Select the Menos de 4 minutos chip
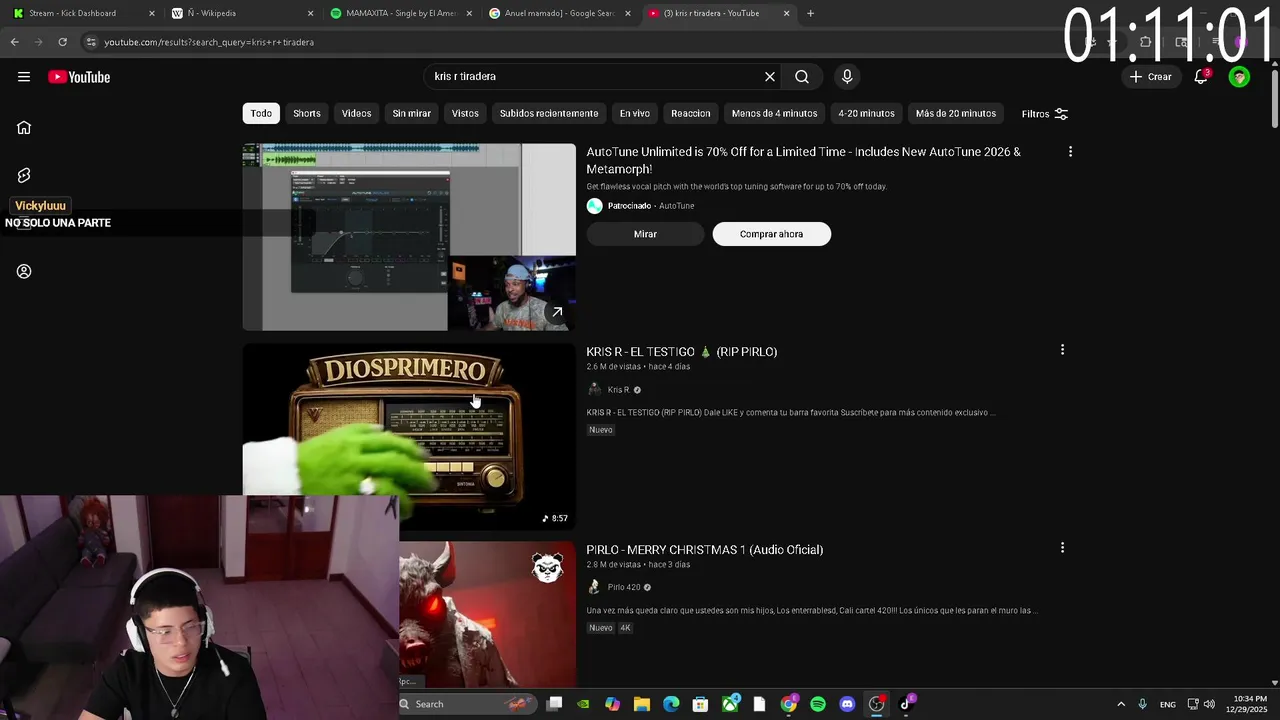The width and height of the screenshot is (1280, 720). pyautogui.click(x=774, y=113)
